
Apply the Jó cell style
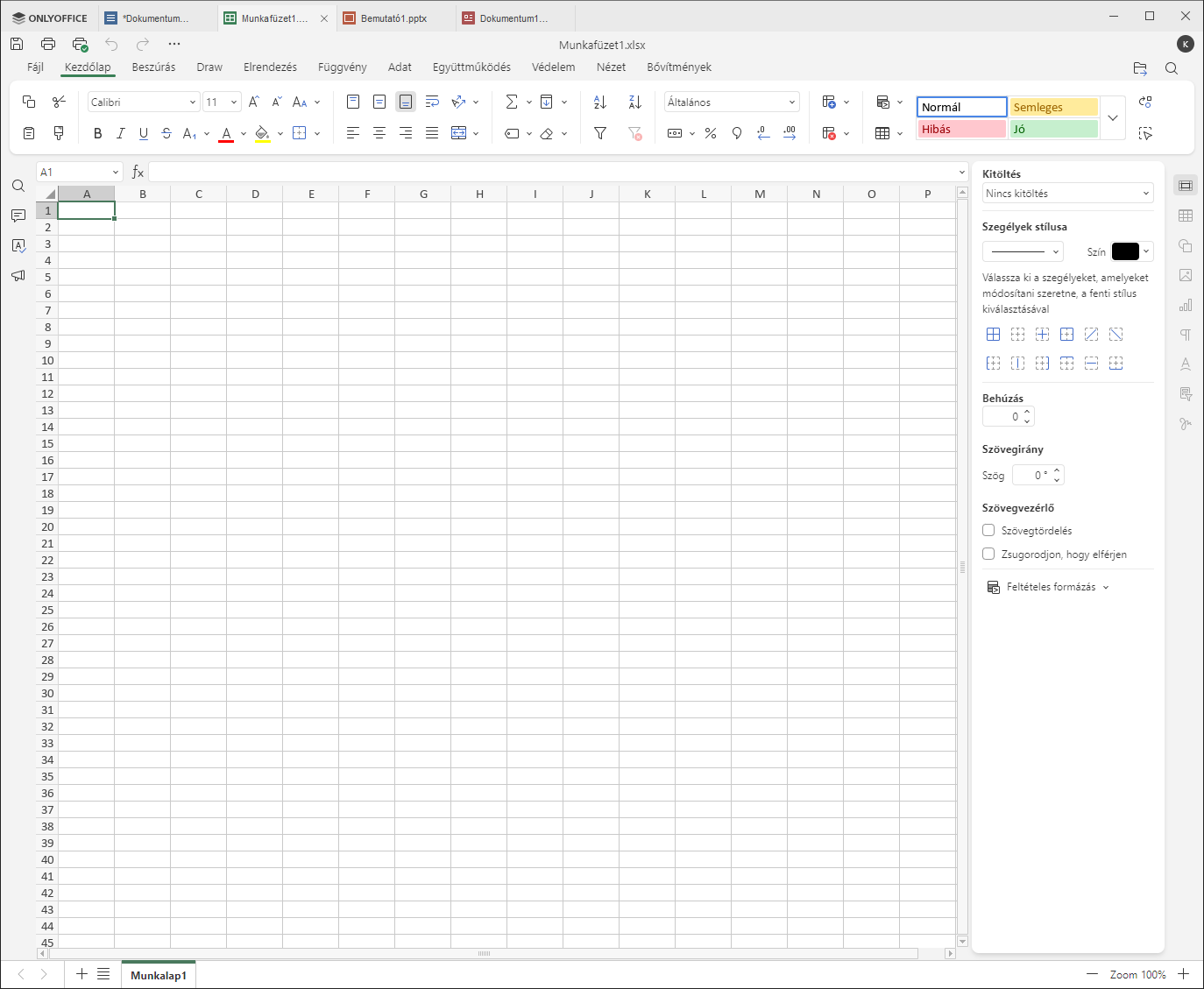pos(1054,129)
